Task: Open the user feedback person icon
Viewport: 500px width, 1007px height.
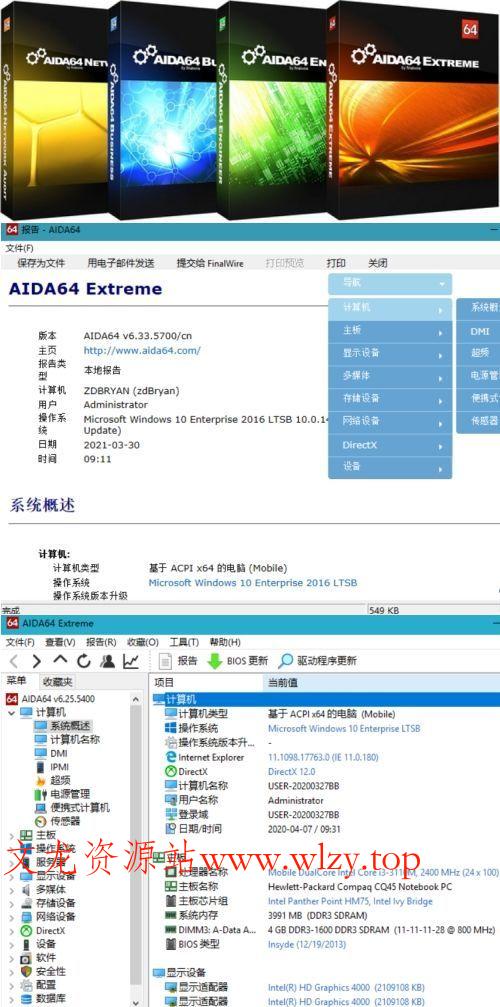Action: [x=107, y=661]
